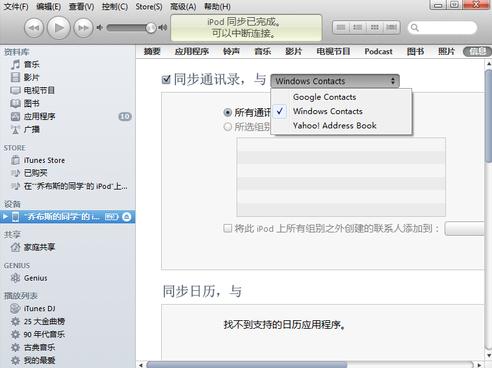492x368 pixels.
Task: Switch to the 应用程序 tab
Action: pyautogui.click(x=192, y=52)
